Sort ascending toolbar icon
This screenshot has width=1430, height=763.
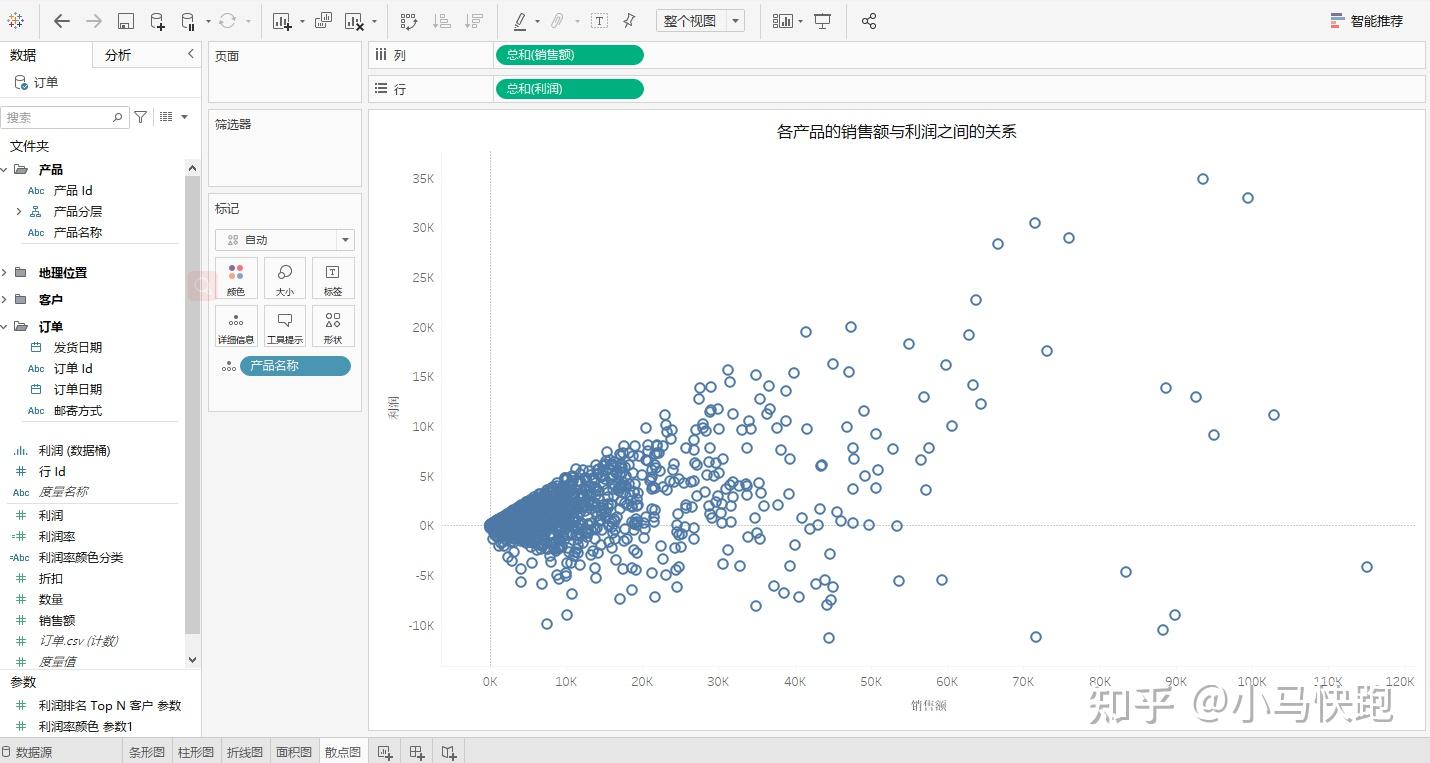tap(441, 21)
